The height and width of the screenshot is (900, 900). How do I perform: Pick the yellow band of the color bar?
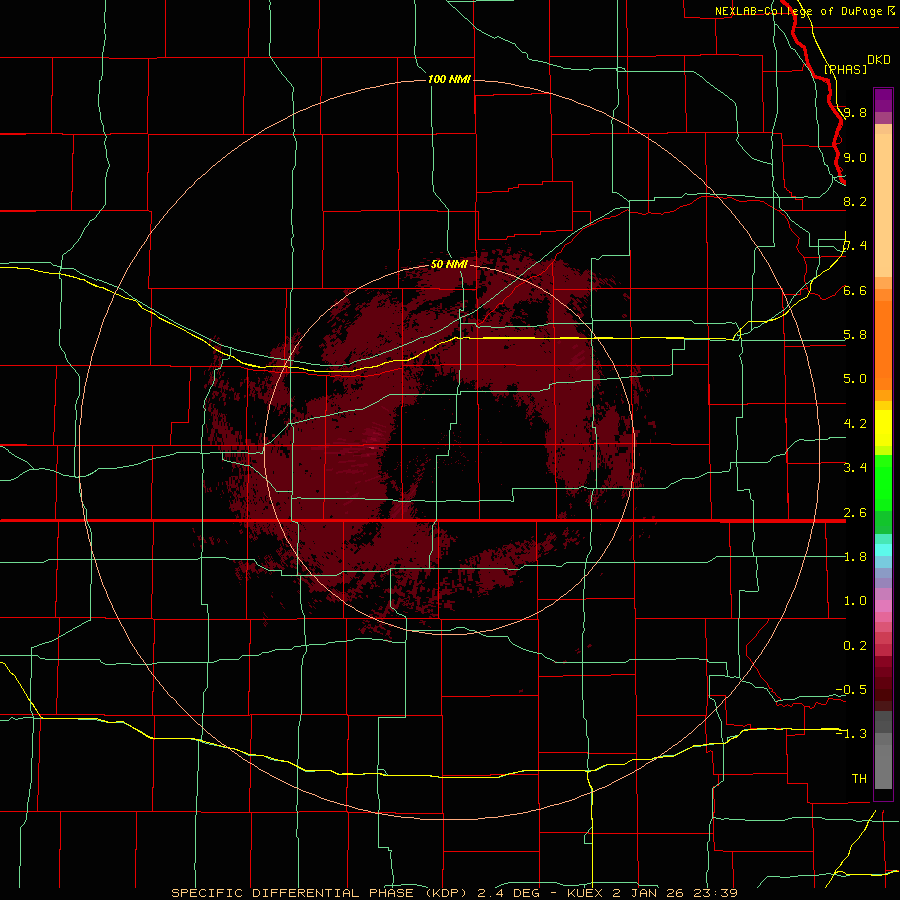(x=883, y=428)
